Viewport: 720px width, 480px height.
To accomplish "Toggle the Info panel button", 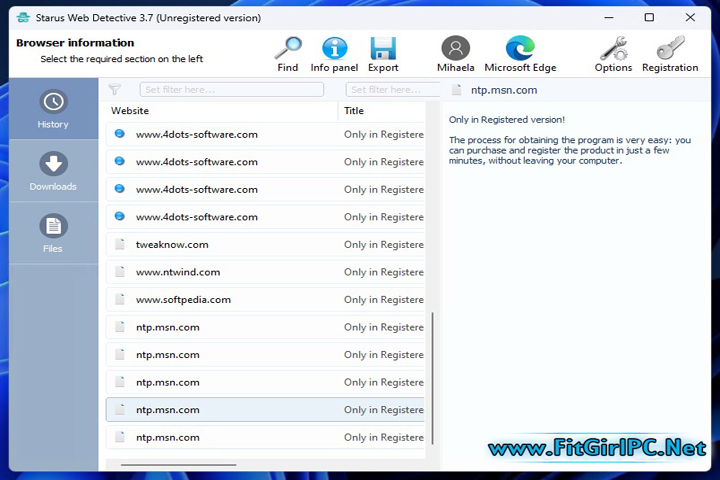I will pyautogui.click(x=334, y=54).
